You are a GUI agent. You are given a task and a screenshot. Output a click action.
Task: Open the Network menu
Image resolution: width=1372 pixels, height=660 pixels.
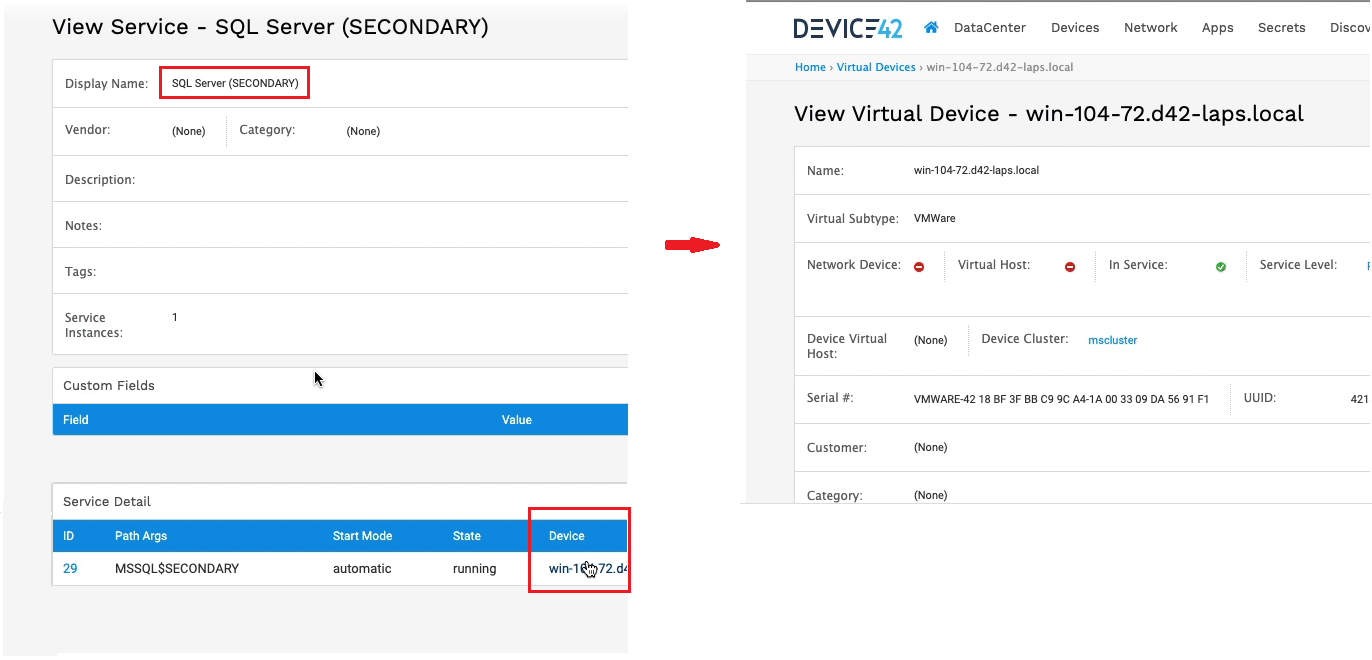click(1151, 28)
